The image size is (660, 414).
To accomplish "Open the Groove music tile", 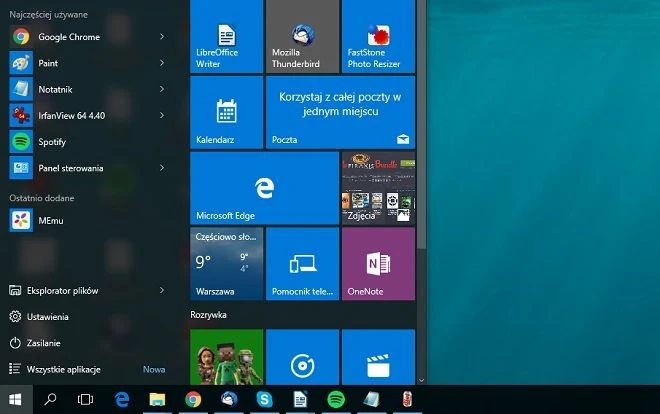I will (x=303, y=357).
